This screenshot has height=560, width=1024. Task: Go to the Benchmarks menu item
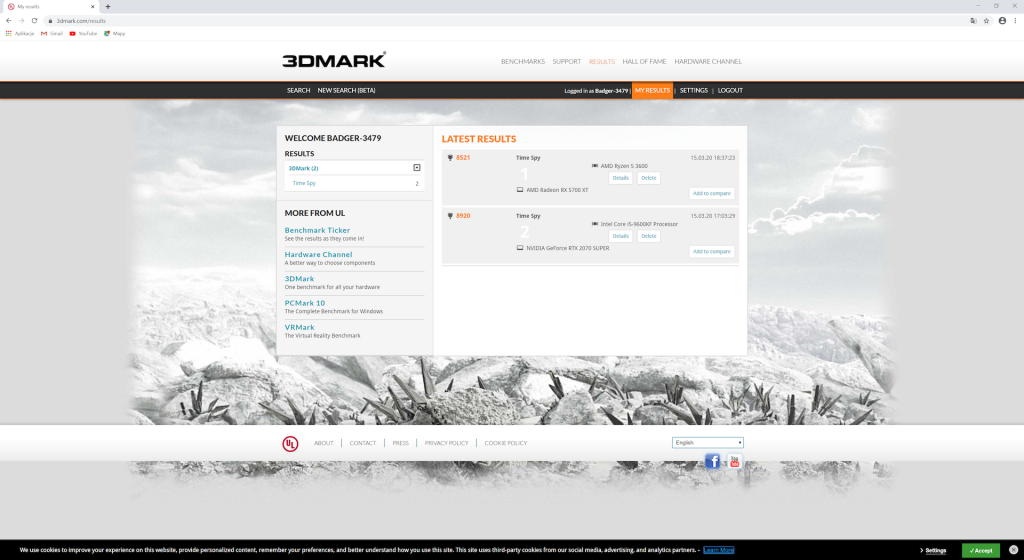[x=523, y=61]
